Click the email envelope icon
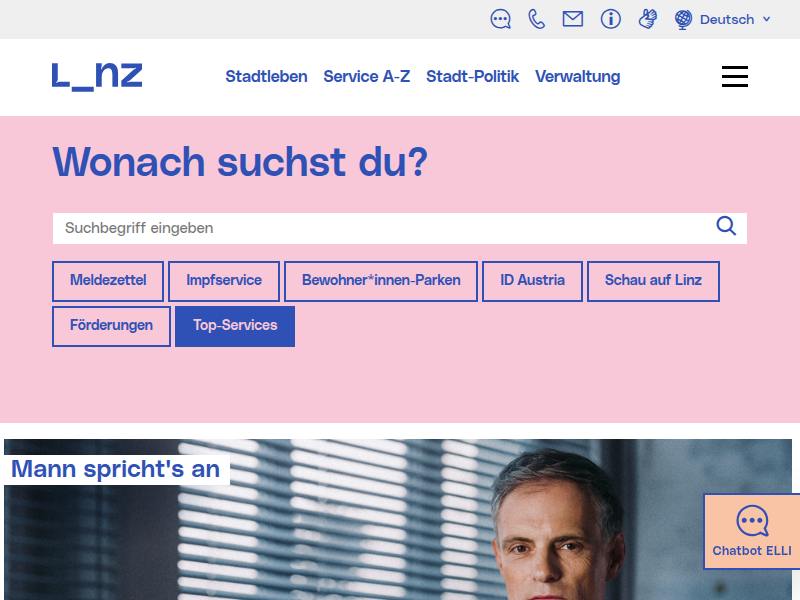Image resolution: width=800 pixels, height=600 pixels. tap(573, 19)
